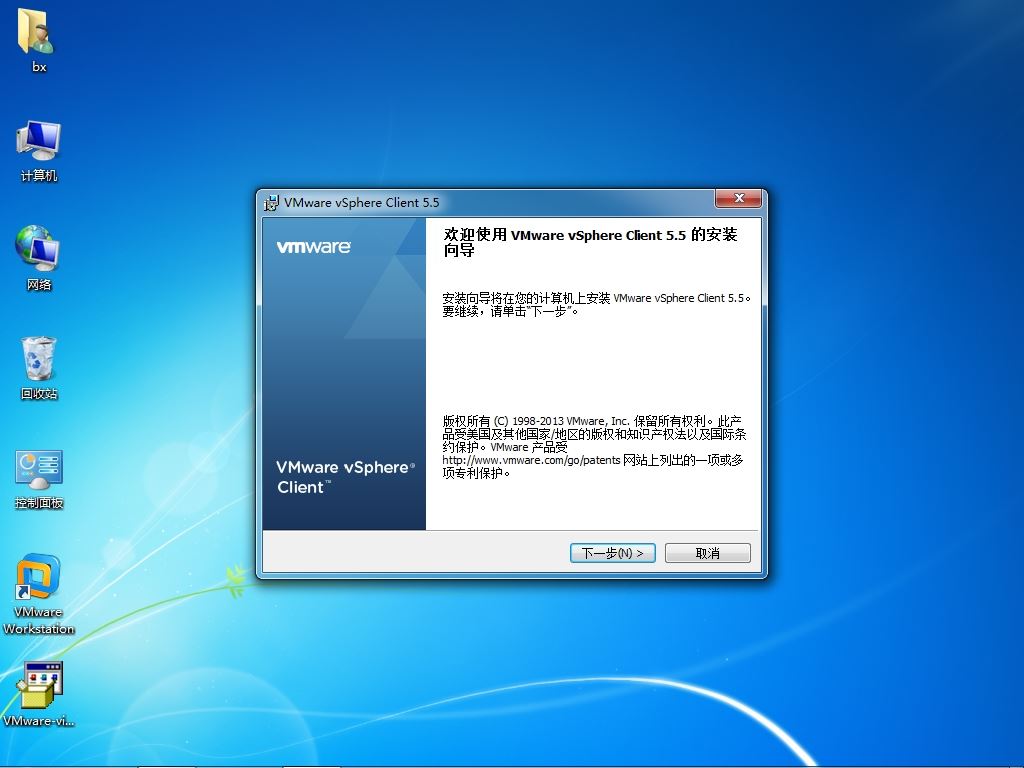Click the 取消 button
Image resolution: width=1024 pixels, height=768 pixels.
click(707, 553)
